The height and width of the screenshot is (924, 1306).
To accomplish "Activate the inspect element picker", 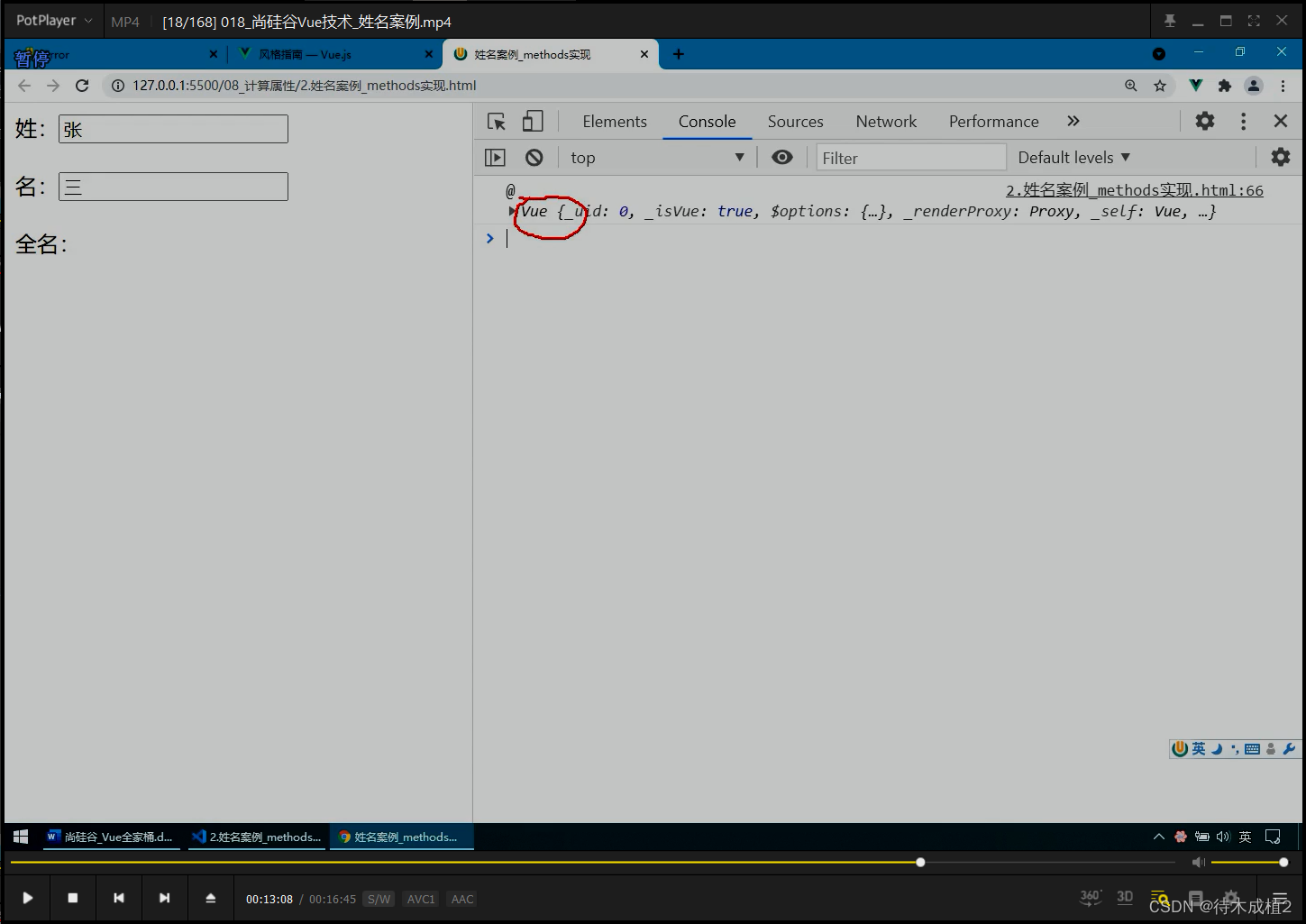I will point(497,122).
